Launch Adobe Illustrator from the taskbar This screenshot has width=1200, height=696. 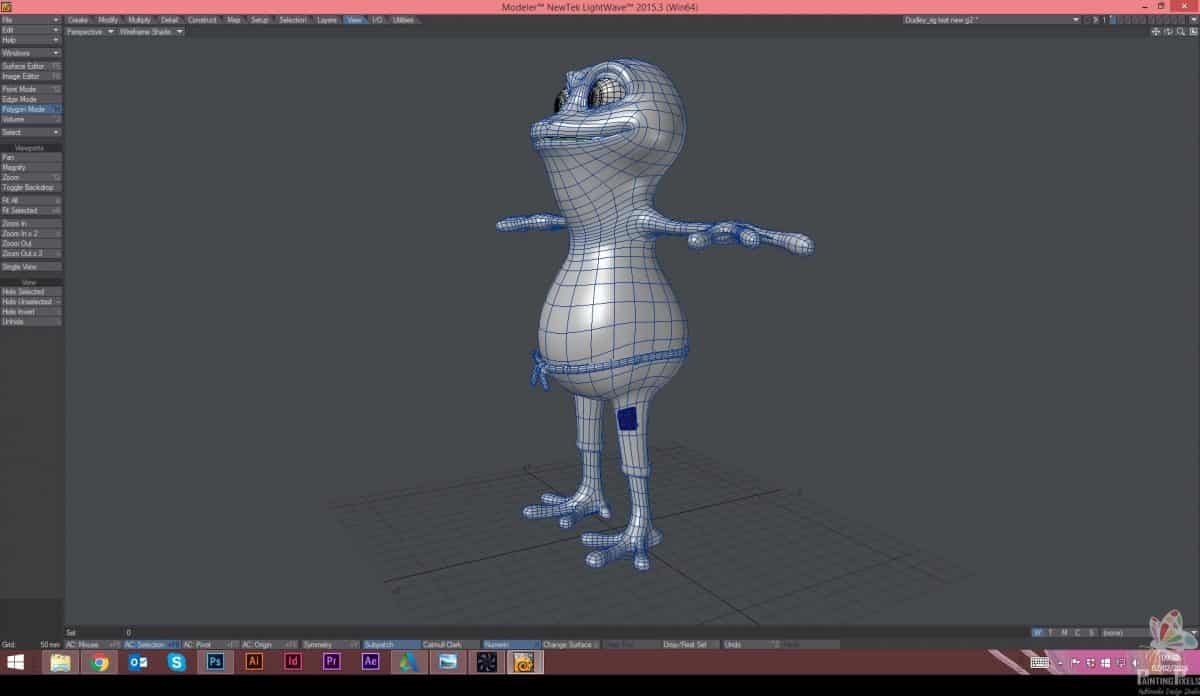tap(254, 662)
